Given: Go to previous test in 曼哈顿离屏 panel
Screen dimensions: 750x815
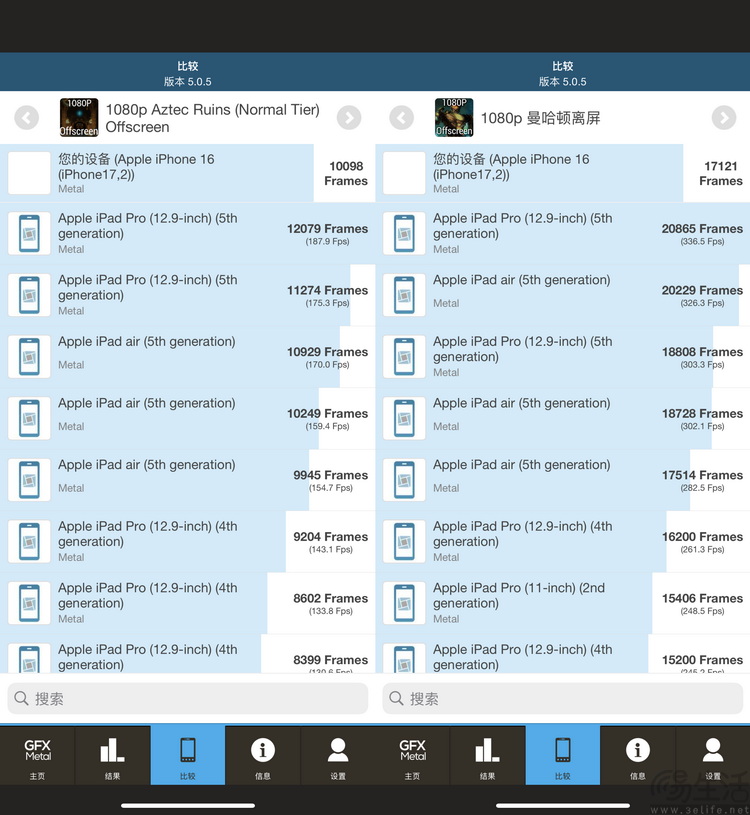Looking at the screenshot, I should 401,117.
